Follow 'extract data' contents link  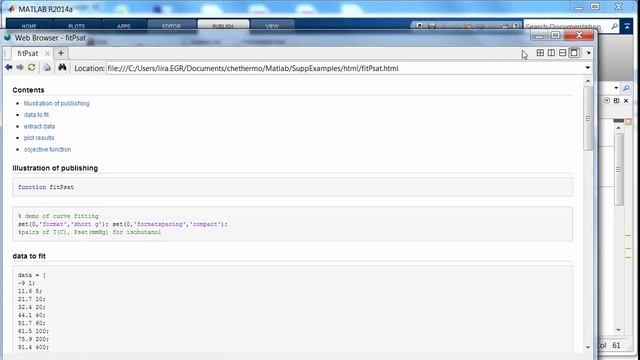click(x=39, y=126)
